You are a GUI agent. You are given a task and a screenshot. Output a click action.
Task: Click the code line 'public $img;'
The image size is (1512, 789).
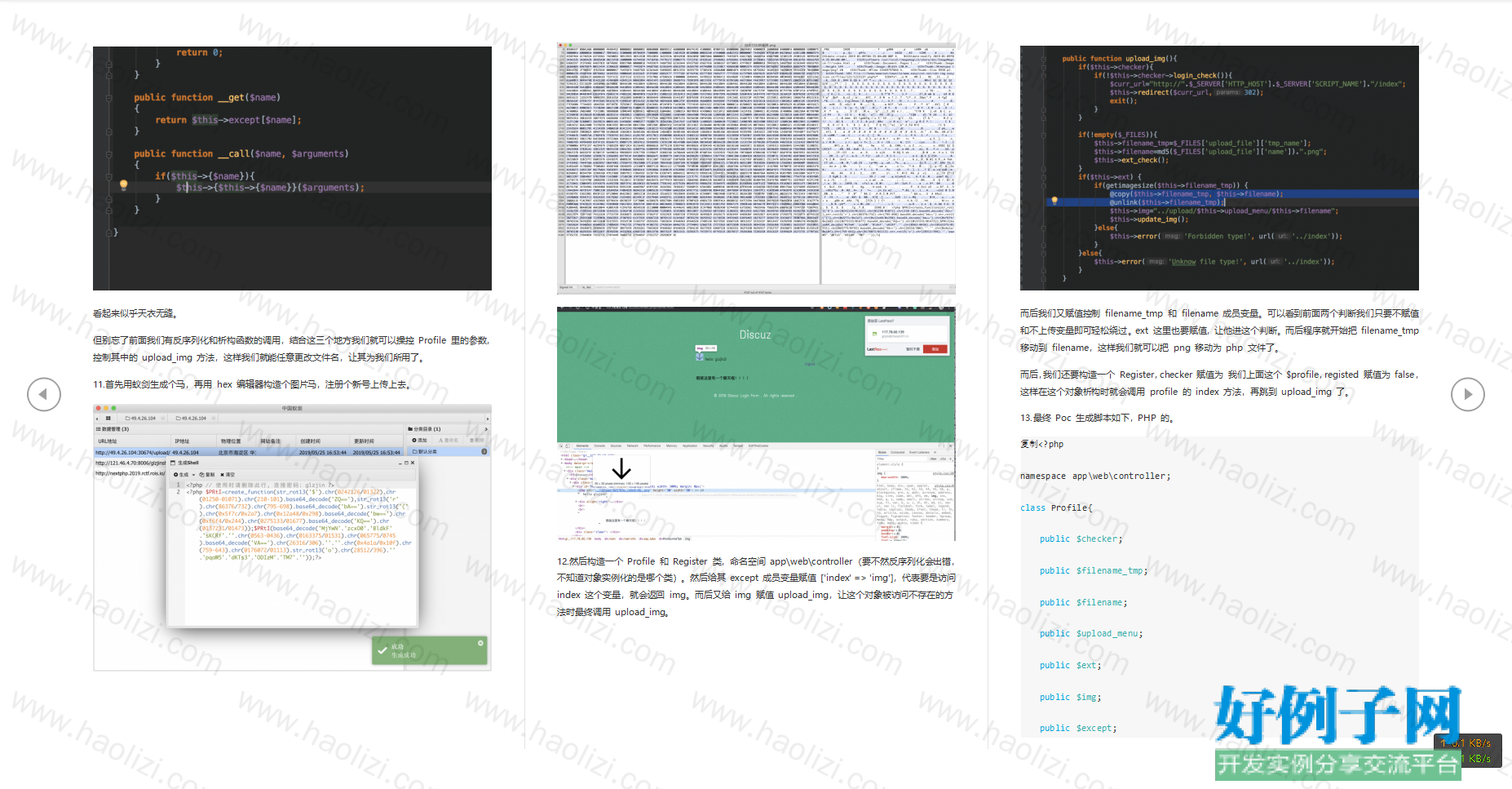click(1071, 698)
